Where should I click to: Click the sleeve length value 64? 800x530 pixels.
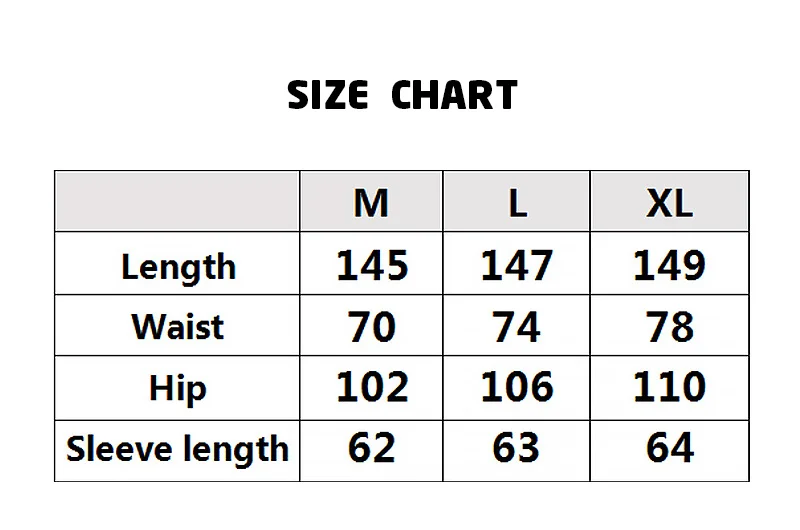[669, 447]
